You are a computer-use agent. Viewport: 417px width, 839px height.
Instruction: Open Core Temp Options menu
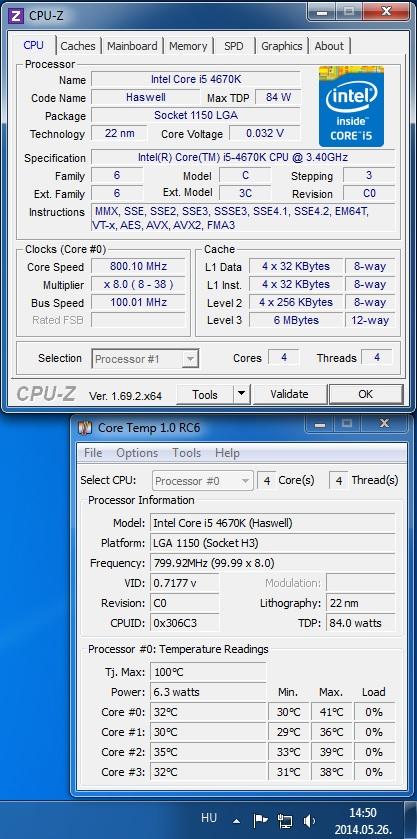pos(137,453)
